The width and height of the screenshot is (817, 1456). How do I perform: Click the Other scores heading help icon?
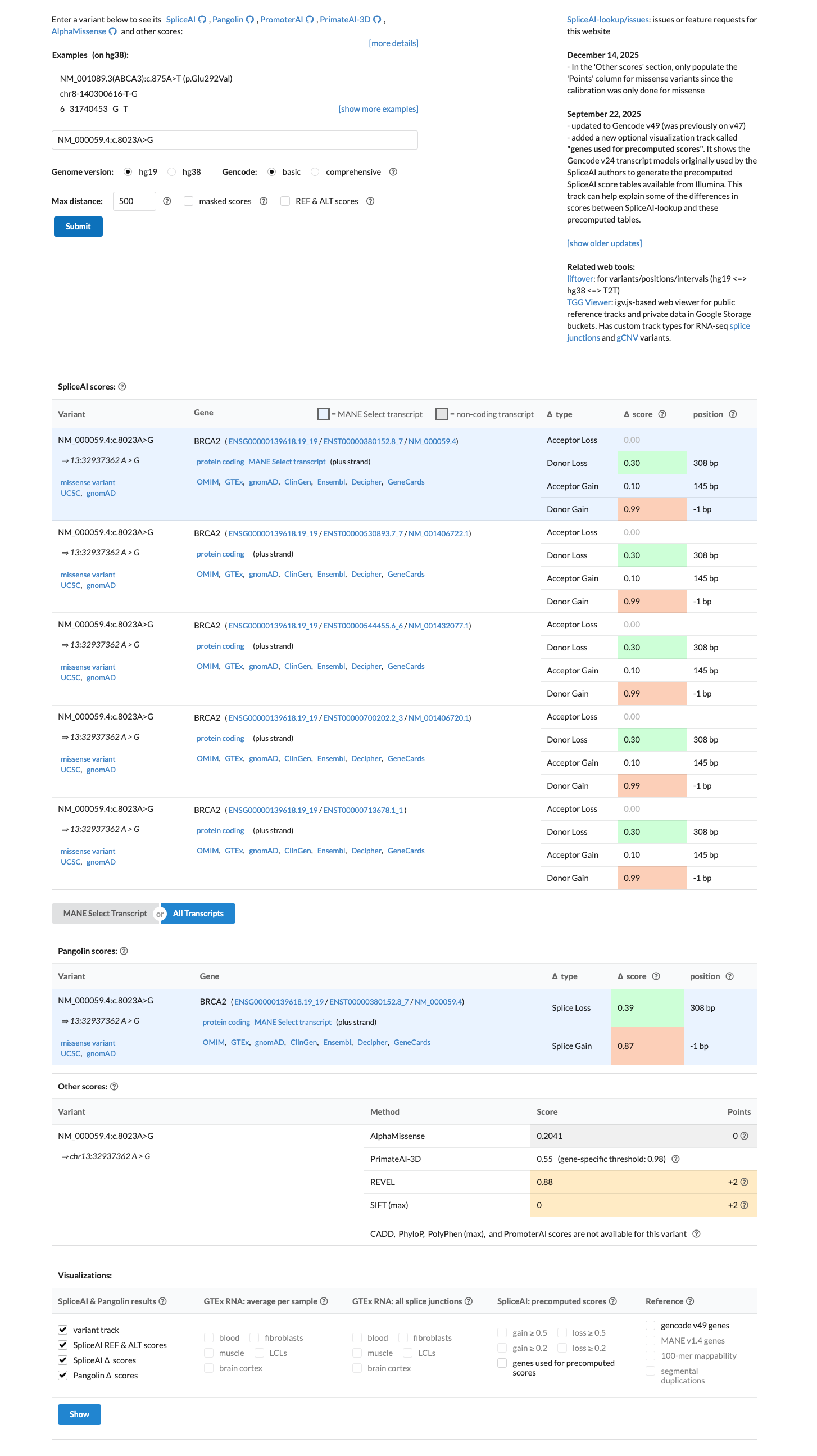114,1087
